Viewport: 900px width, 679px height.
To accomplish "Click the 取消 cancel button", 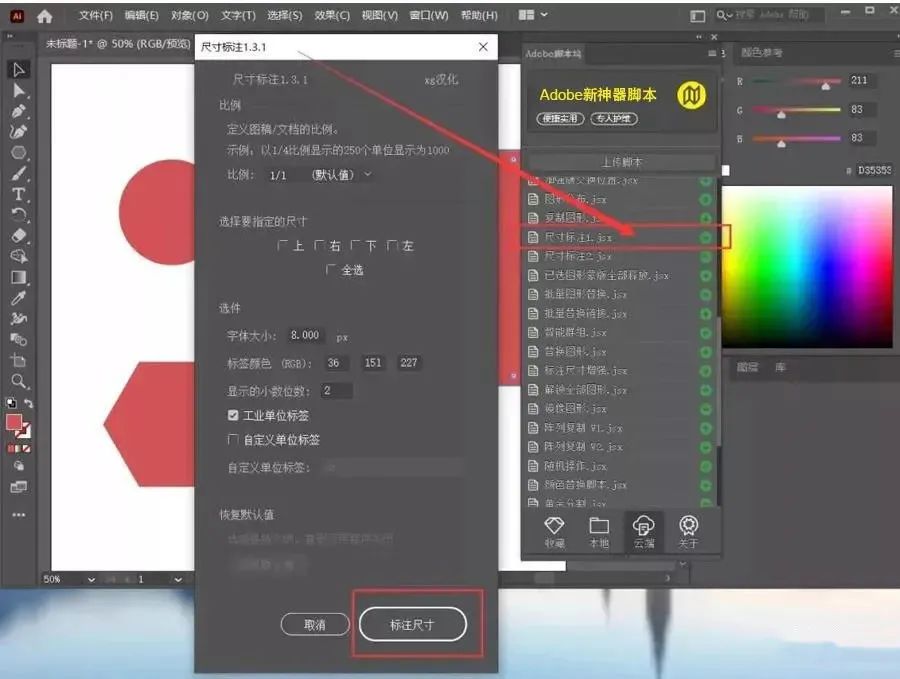I will coord(314,624).
